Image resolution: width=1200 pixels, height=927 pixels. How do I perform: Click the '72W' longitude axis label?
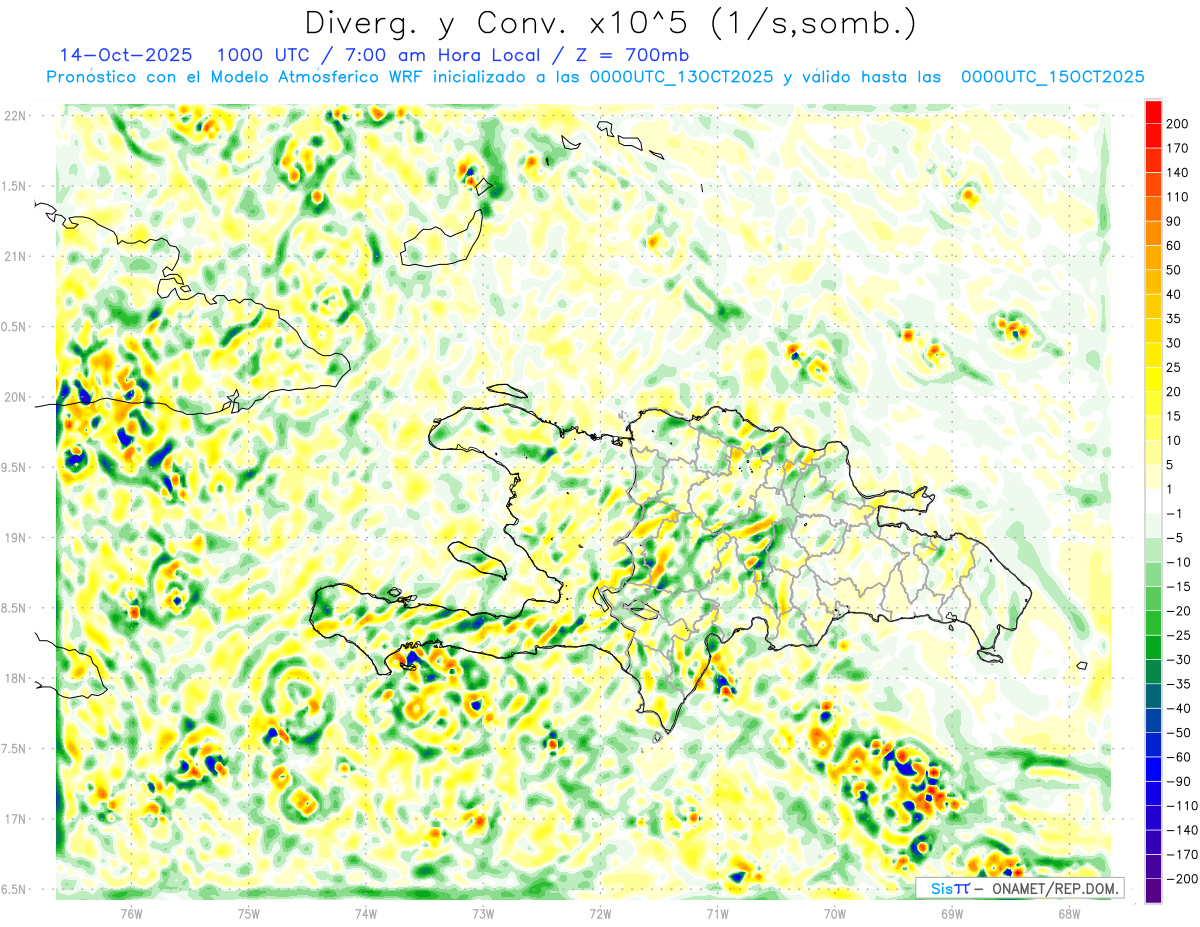point(600,912)
